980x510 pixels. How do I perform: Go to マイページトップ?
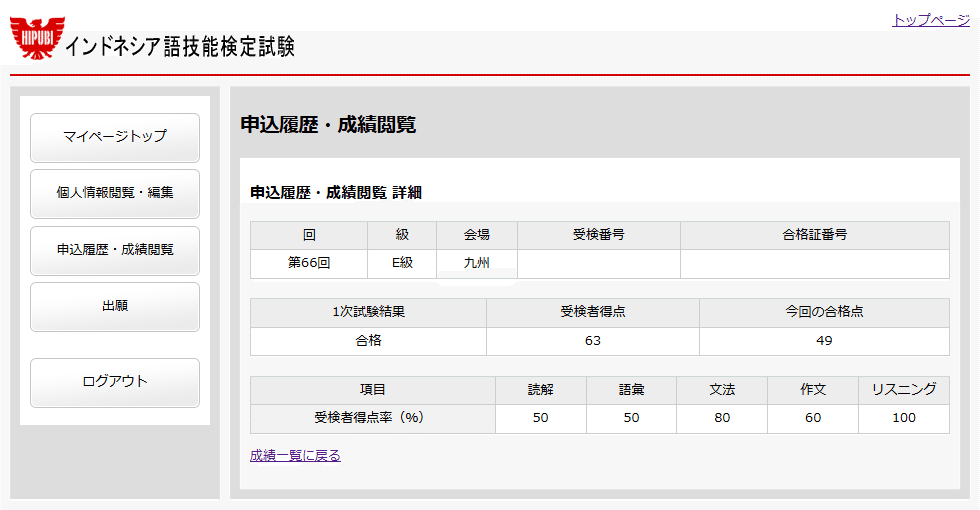click(115, 138)
